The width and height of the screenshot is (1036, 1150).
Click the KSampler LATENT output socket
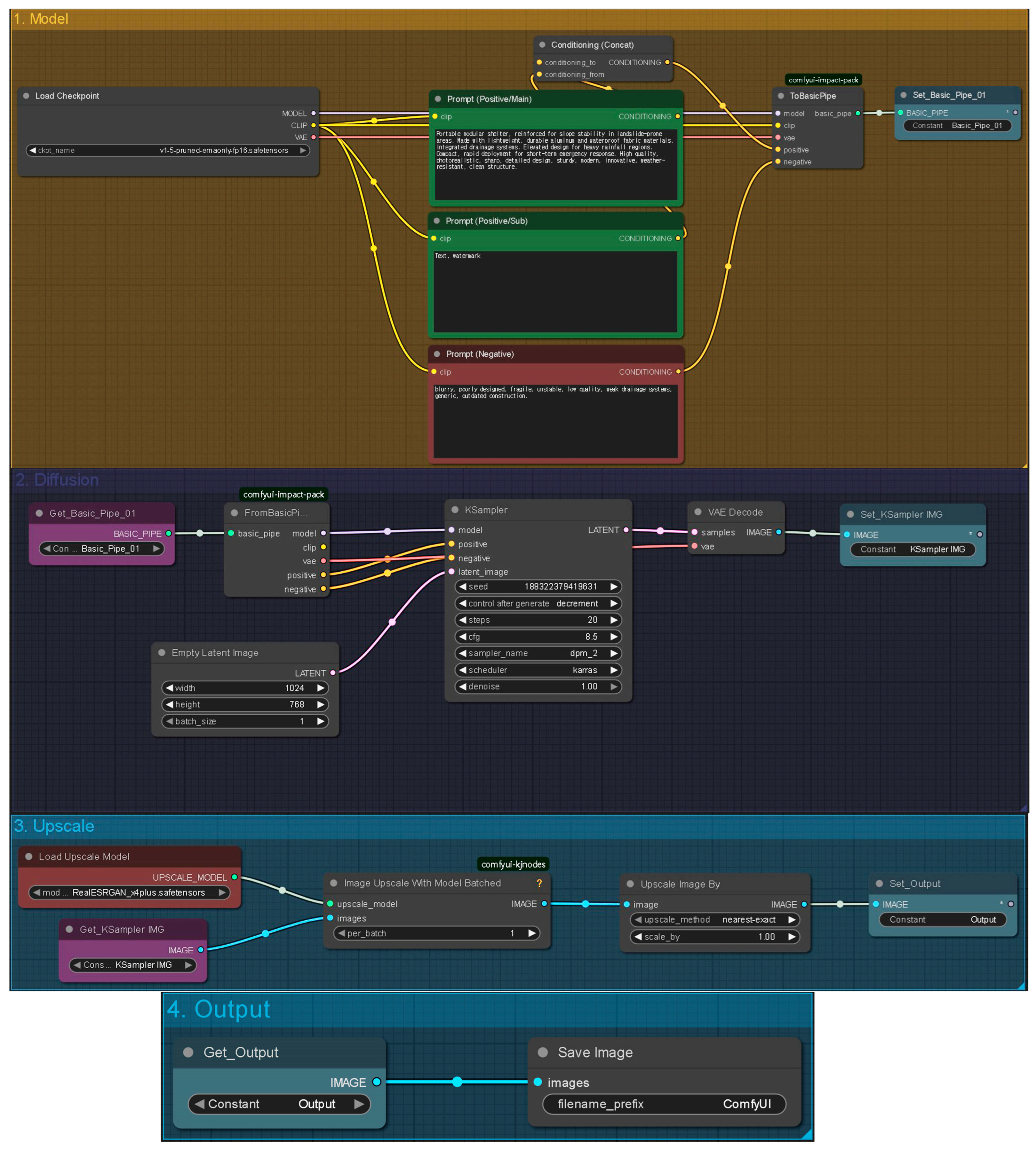pos(626,530)
